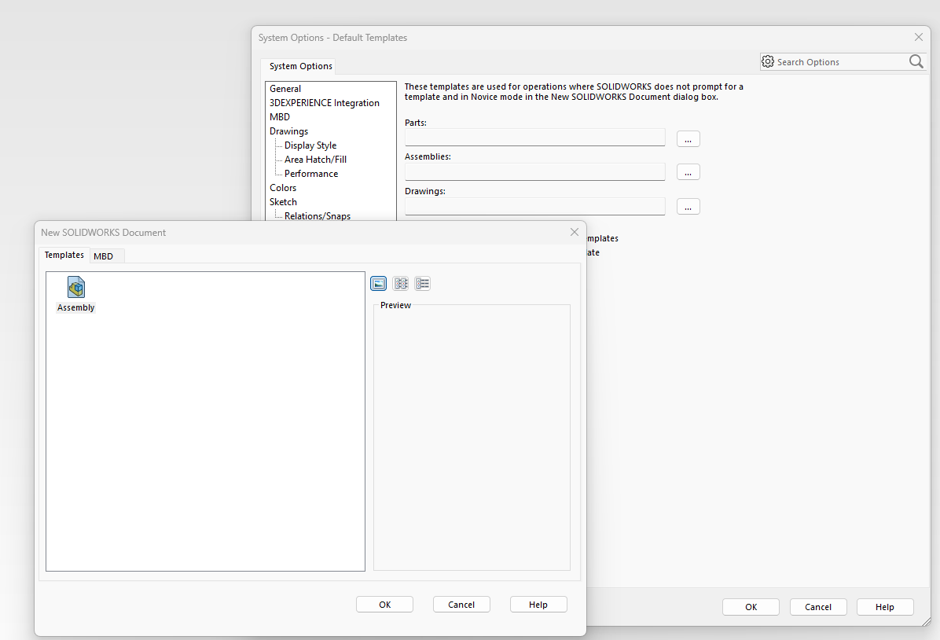The image size is (940, 640).
Task: Click Cancel in New SOLIDWORKS Document dialog
Action: coord(462,605)
